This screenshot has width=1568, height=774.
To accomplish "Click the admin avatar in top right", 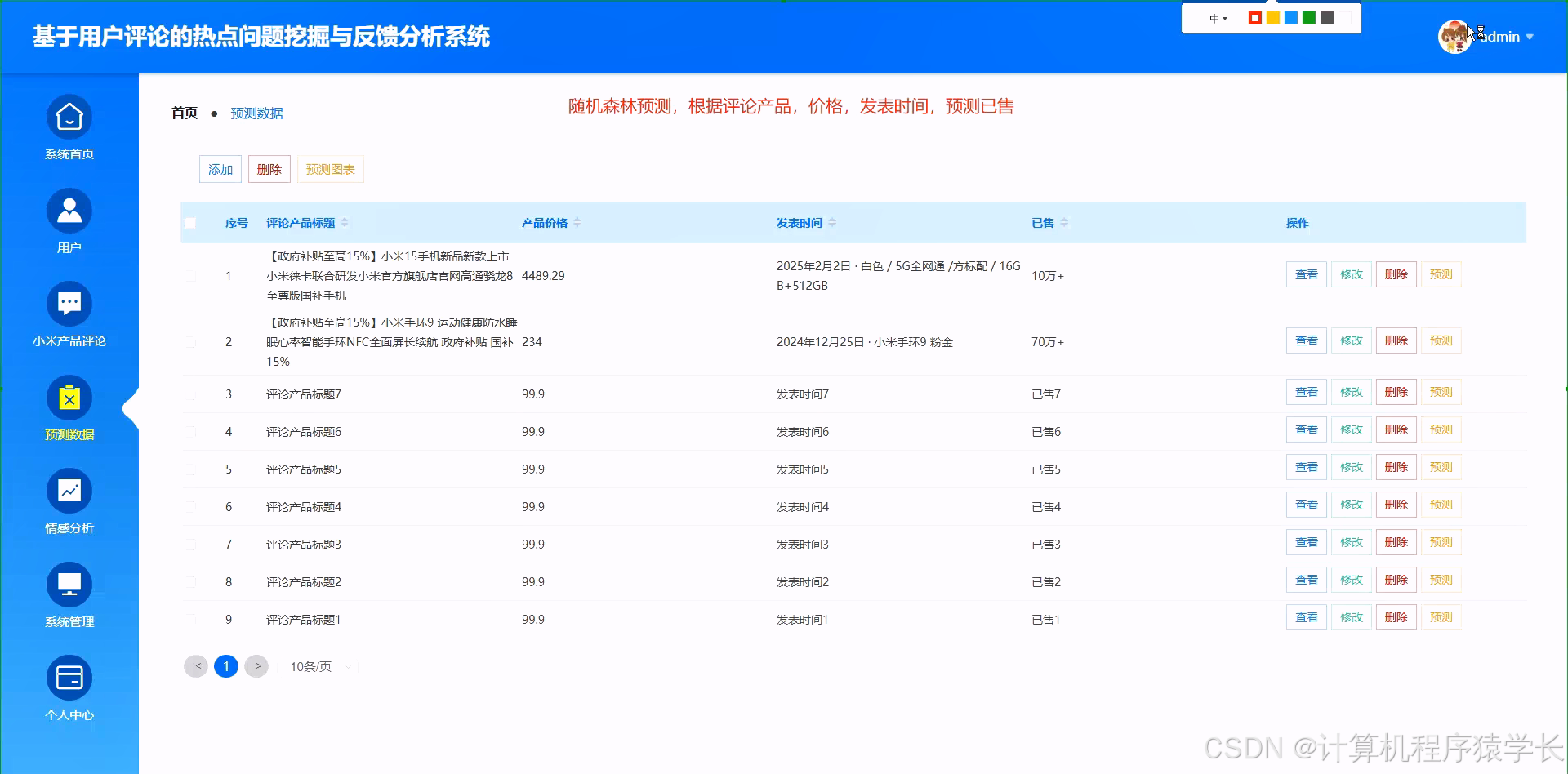I will pos(1455,36).
